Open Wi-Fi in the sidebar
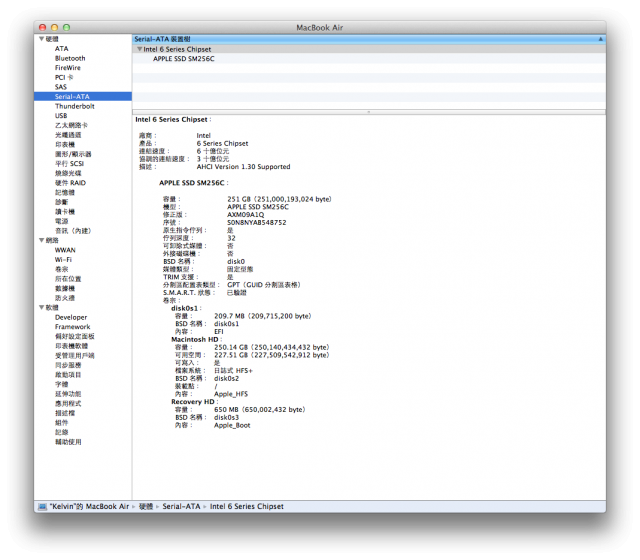The image size is (640, 560). [x=63, y=260]
